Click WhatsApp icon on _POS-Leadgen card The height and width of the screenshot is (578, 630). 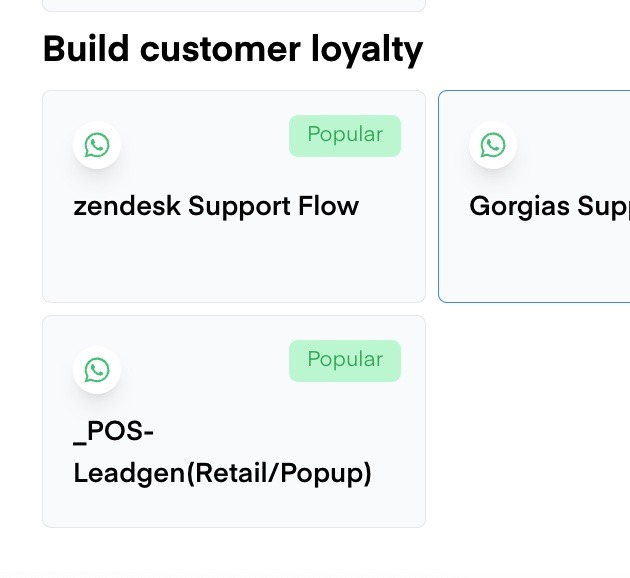(97, 370)
